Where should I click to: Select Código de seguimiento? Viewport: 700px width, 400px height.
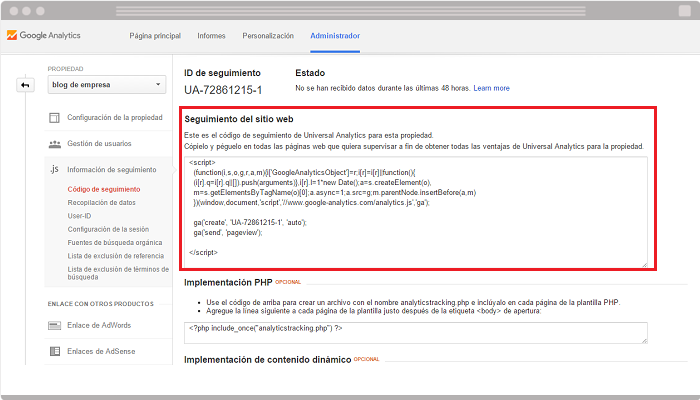click(x=104, y=189)
